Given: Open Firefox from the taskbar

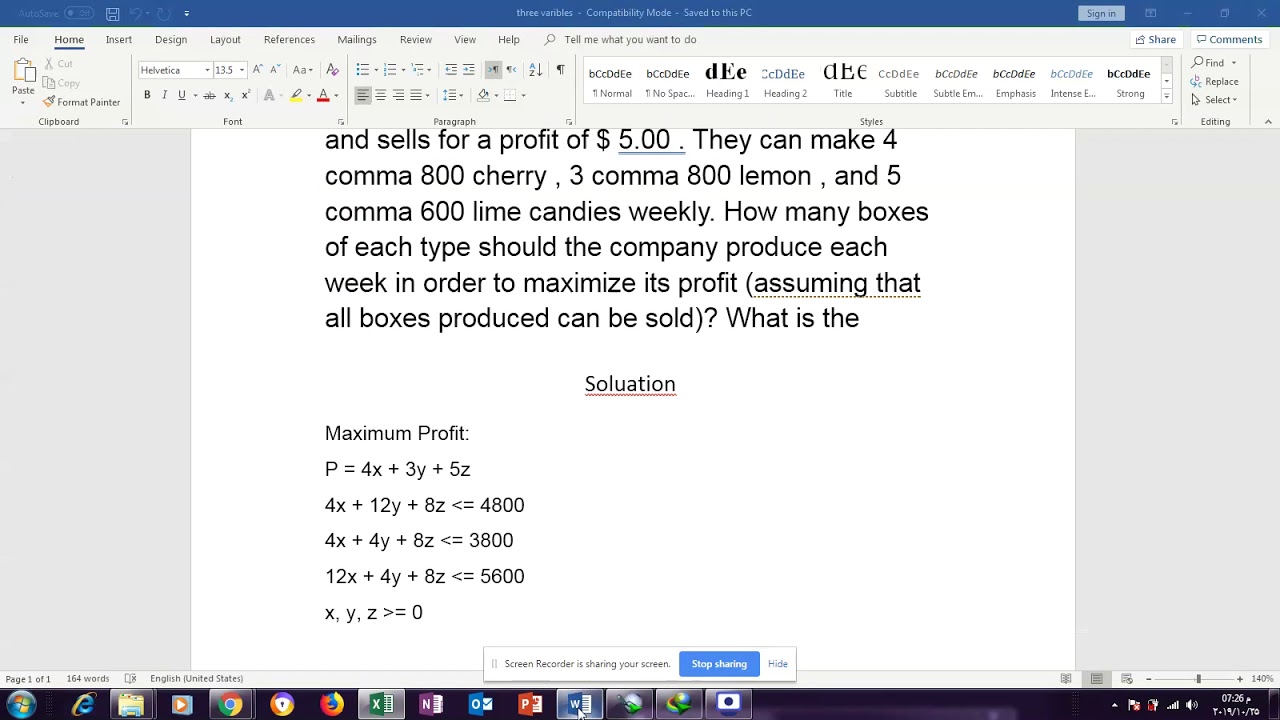Looking at the screenshot, I should click(331, 704).
